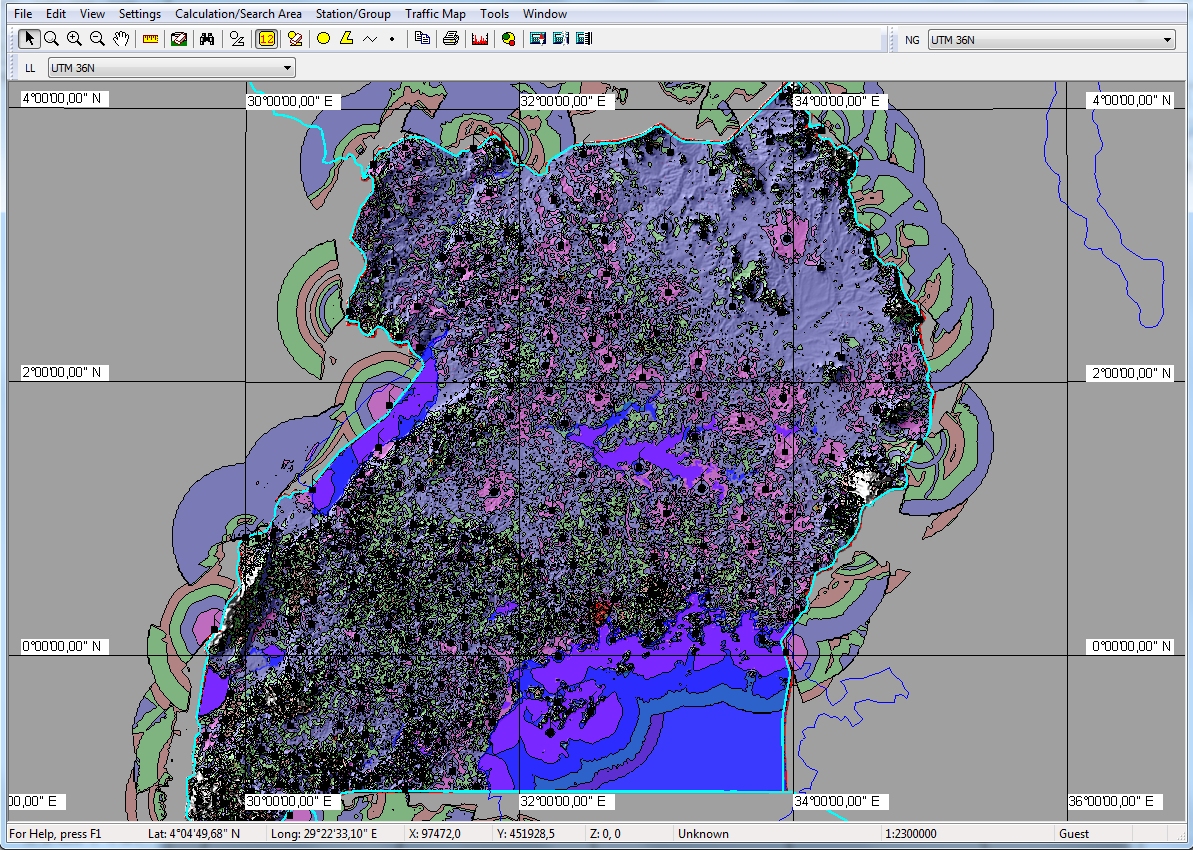Click the printer icon
Image resolution: width=1193 pixels, height=850 pixels.
coord(450,39)
